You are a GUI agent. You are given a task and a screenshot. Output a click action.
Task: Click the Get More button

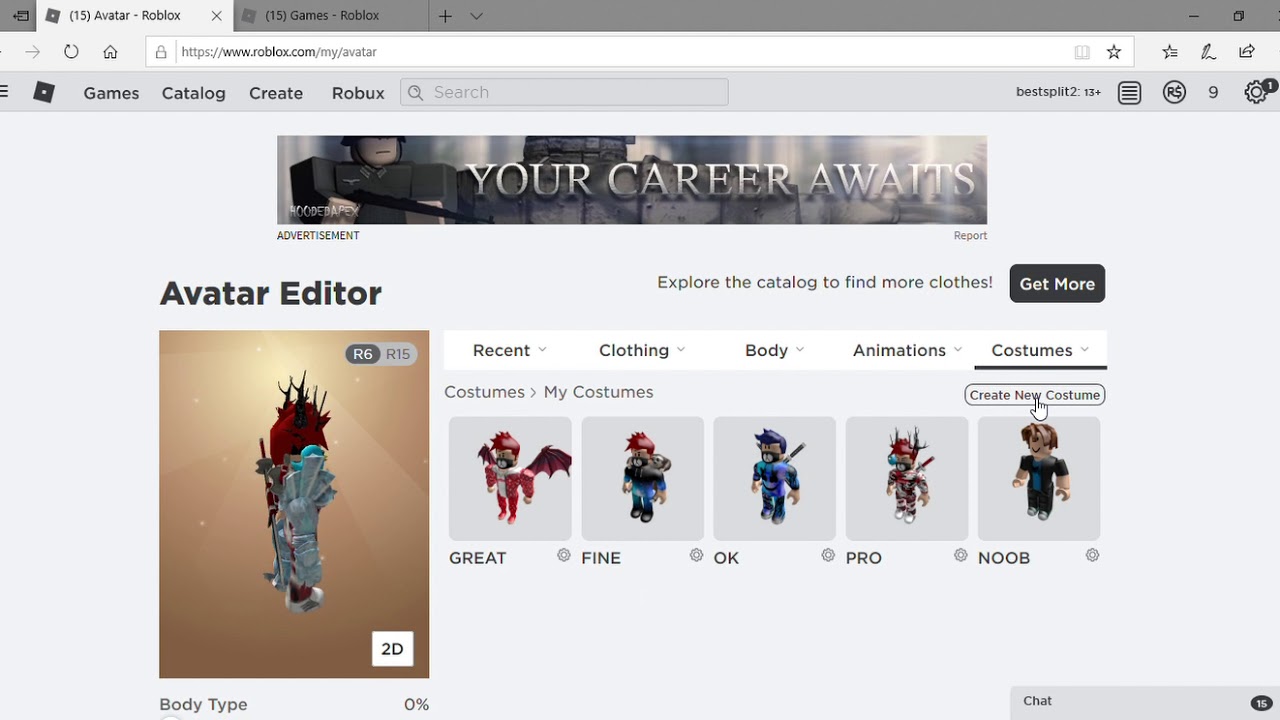pos(1057,284)
